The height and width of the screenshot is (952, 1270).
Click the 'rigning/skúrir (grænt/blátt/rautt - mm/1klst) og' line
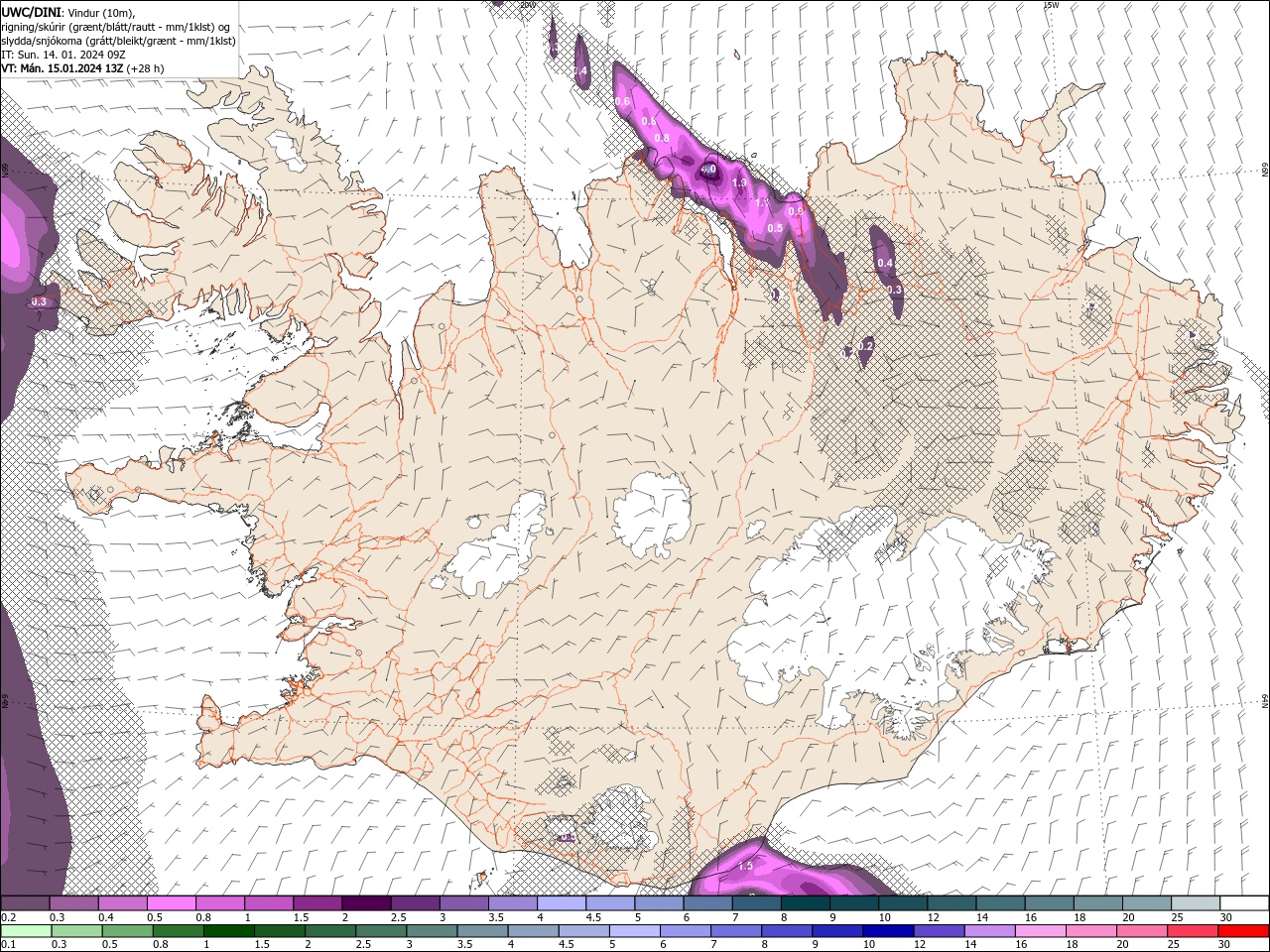(117, 27)
